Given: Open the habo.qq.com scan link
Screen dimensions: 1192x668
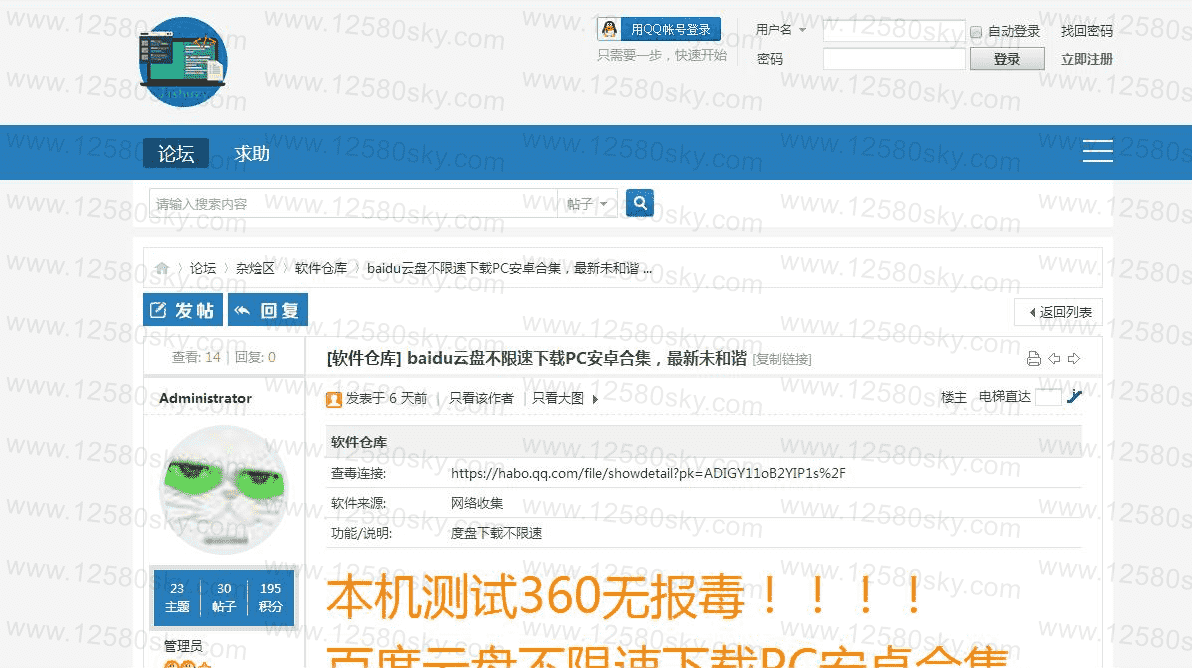Looking at the screenshot, I should click(x=648, y=473).
